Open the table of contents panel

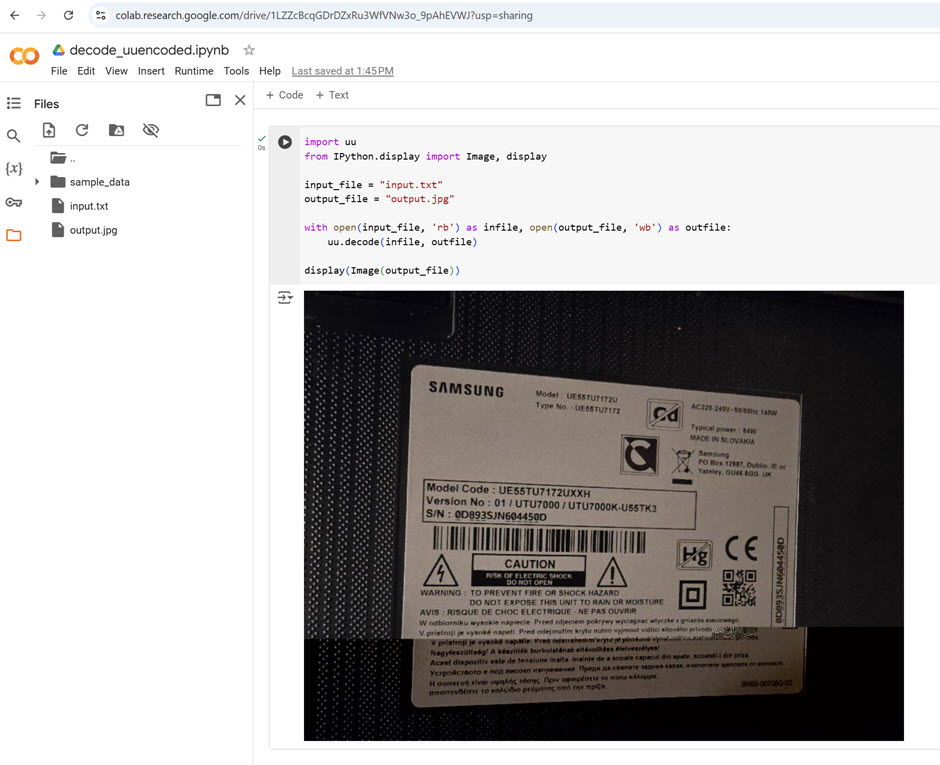coord(14,103)
